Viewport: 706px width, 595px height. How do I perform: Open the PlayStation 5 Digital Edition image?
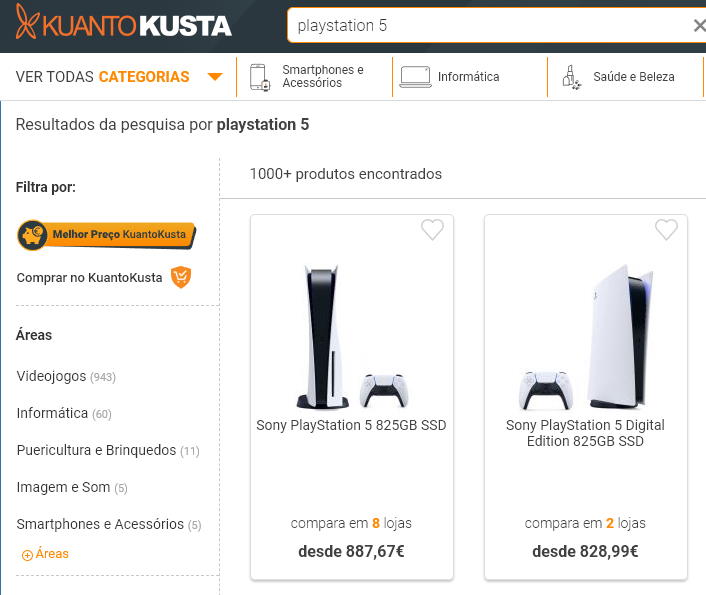(x=586, y=337)
